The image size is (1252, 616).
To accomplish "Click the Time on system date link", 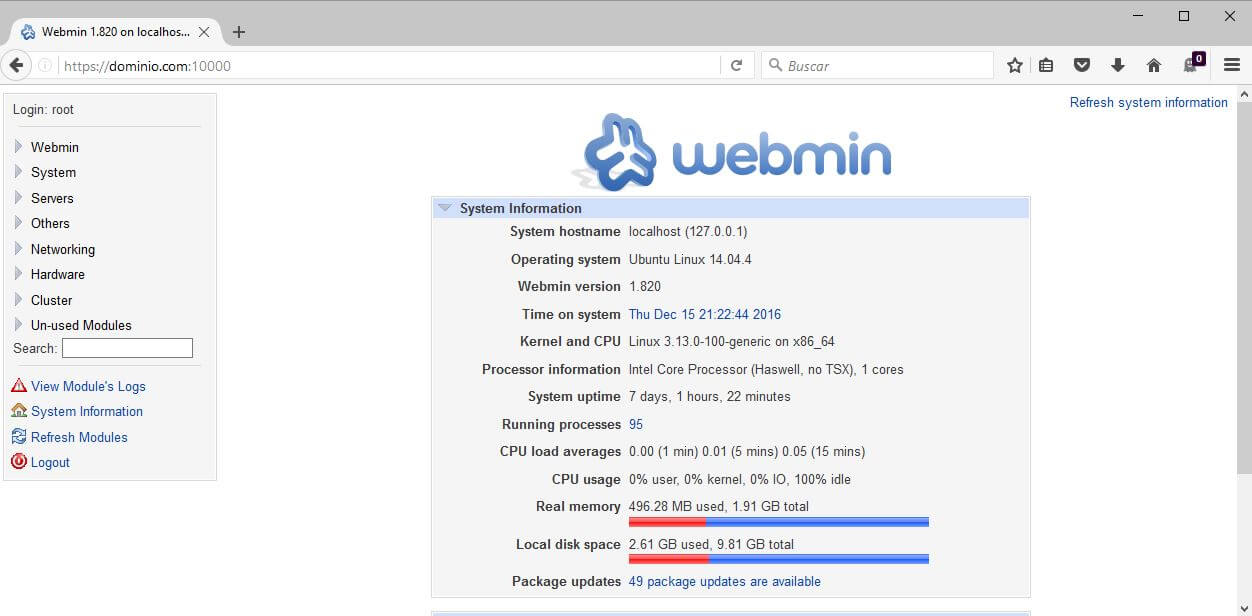I will [x=705, y=314].
